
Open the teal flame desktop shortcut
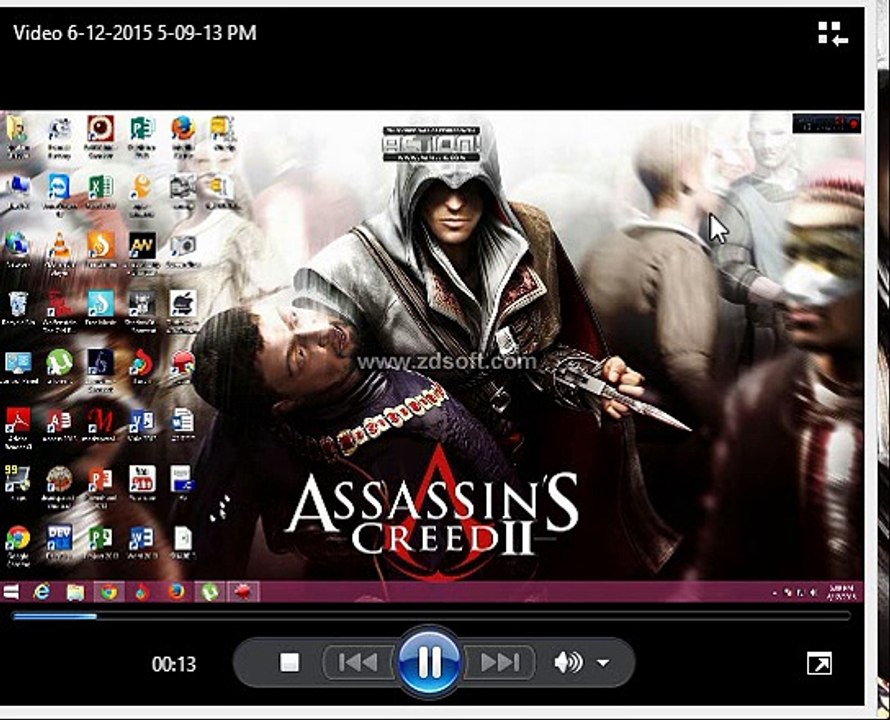[x=100, y=308]
